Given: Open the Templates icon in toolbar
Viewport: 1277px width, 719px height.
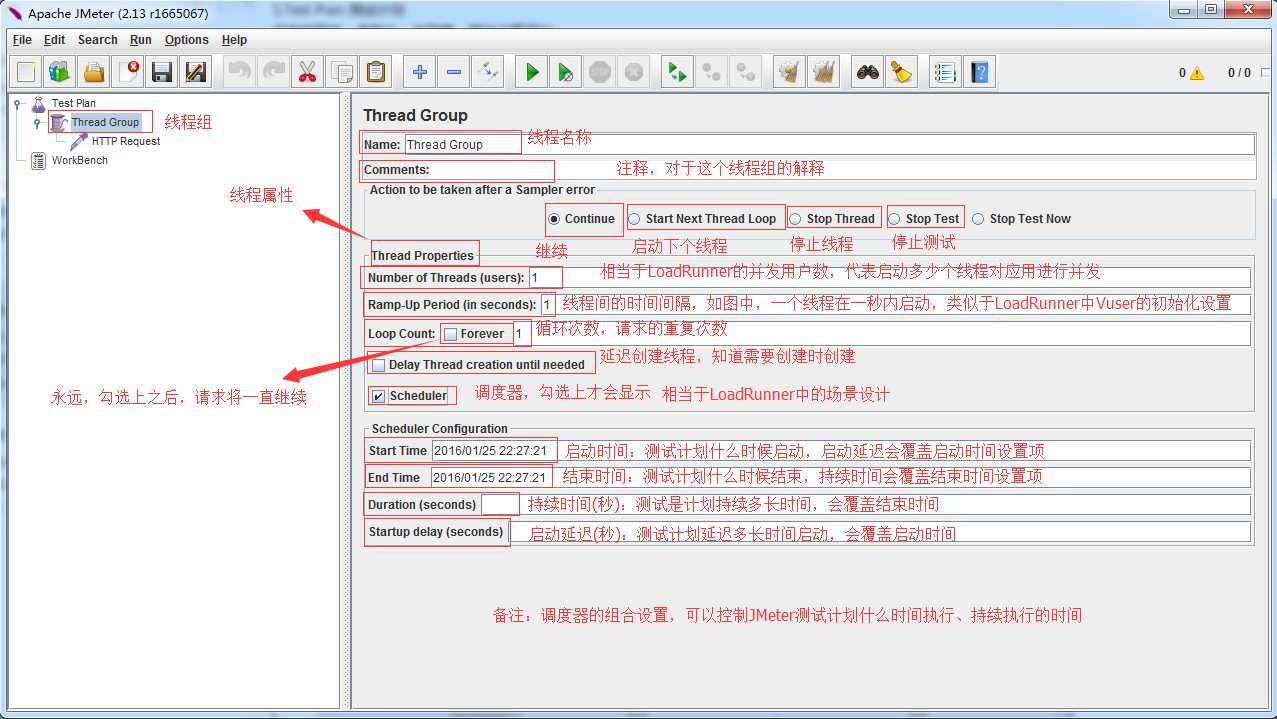Looking at the screenshot, I should click(x=60, y=72).
